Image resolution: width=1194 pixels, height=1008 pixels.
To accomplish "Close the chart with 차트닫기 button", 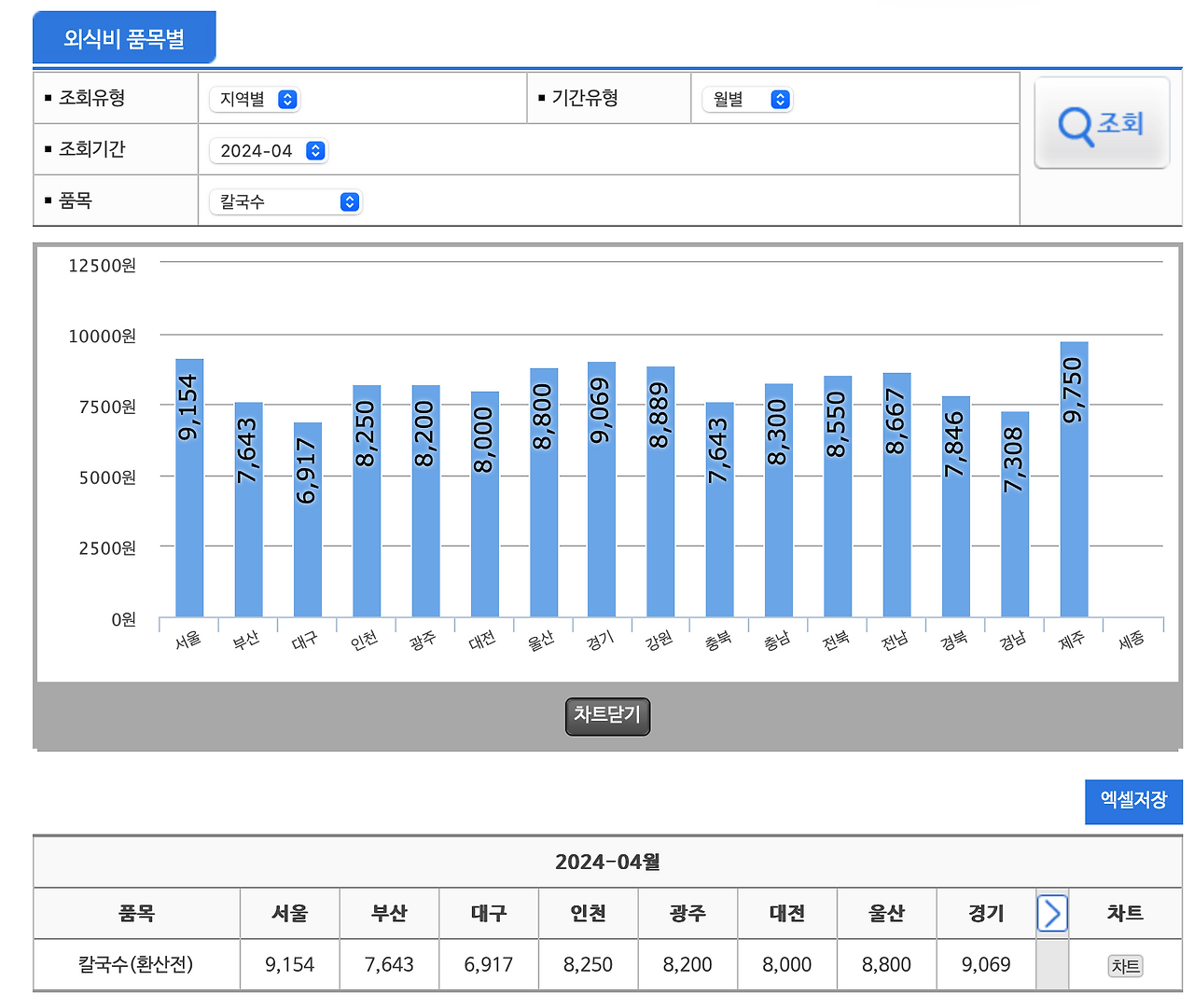I will pyautogui.click(x=607, y=716).
